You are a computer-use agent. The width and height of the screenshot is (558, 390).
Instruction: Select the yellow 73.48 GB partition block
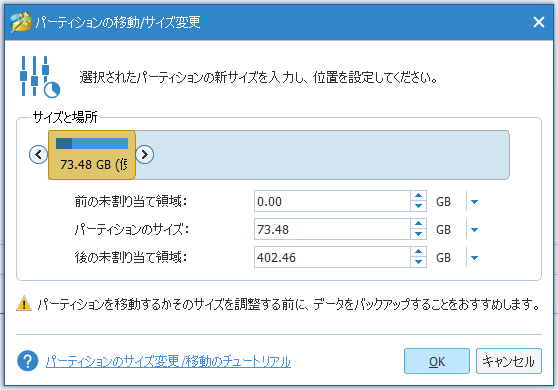(92, 155)
